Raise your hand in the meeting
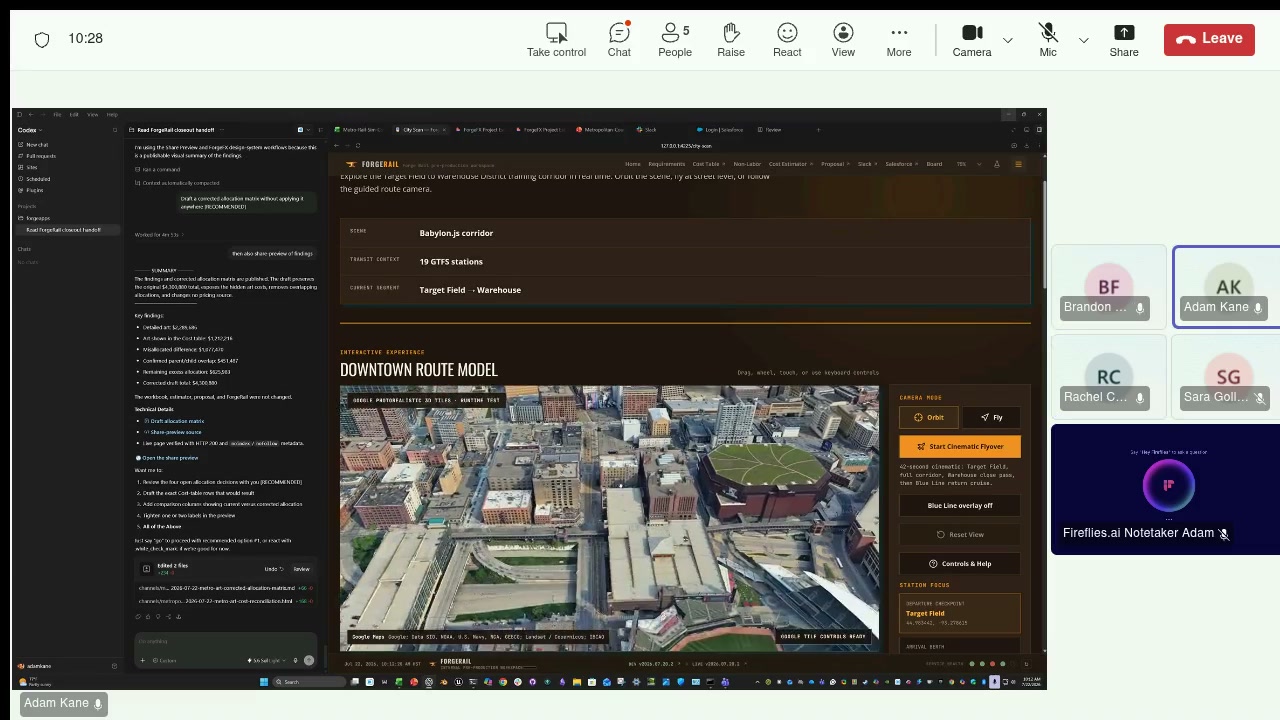This screenshot has height=720, width=1280. pos(731,39)
